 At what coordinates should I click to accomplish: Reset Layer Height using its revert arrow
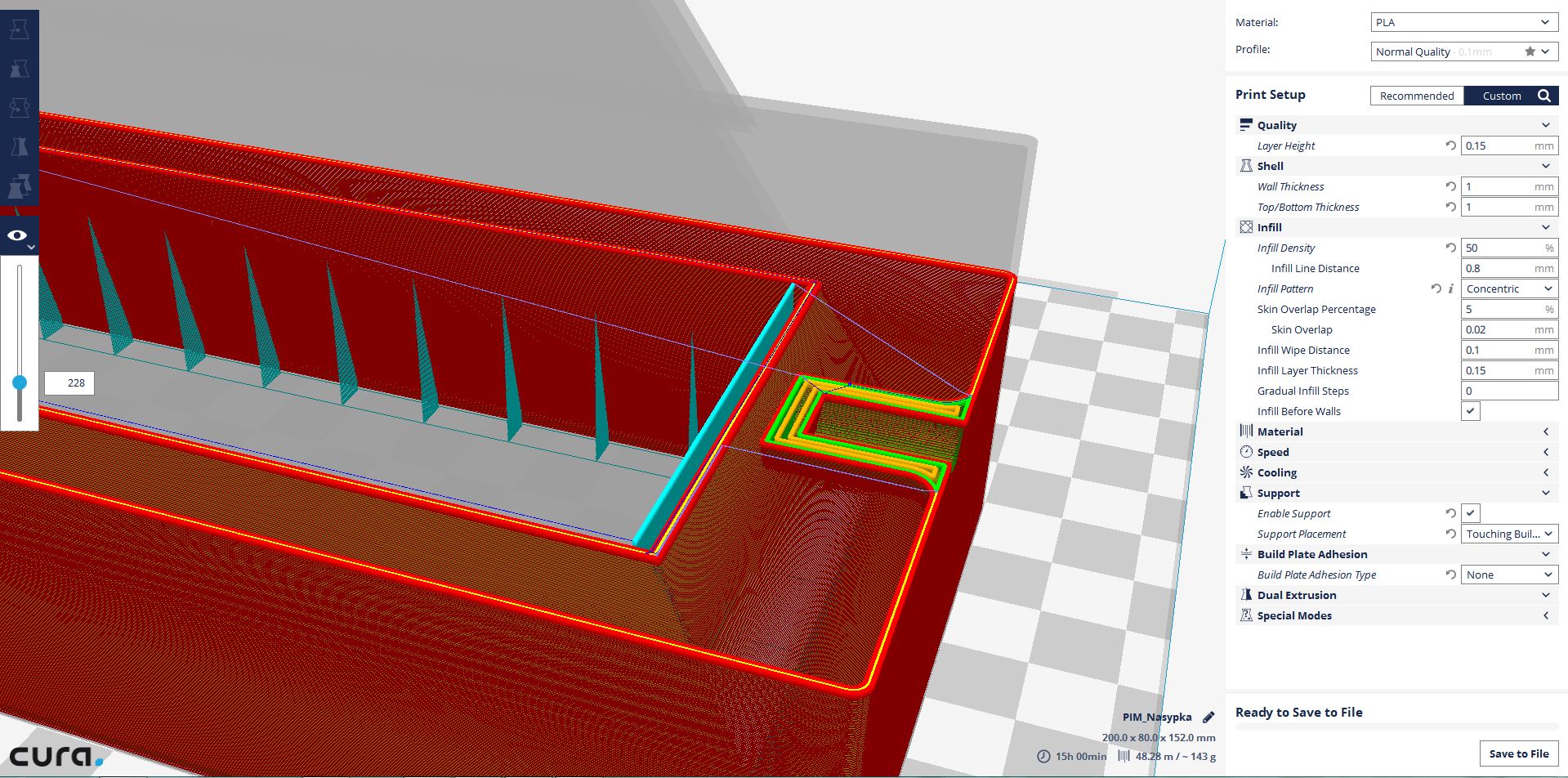1450,145
